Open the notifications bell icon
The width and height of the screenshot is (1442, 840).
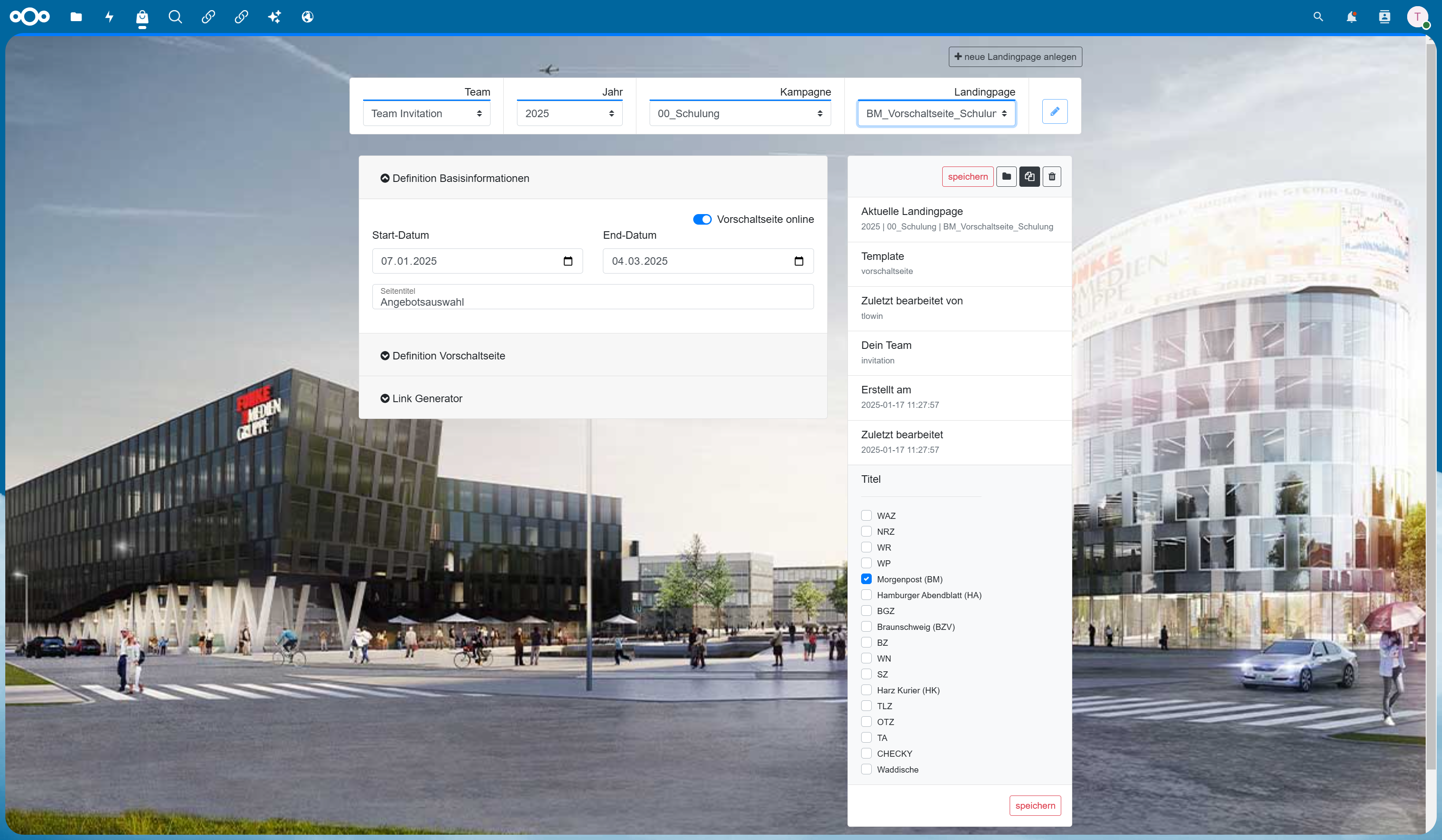[1351, 17]
